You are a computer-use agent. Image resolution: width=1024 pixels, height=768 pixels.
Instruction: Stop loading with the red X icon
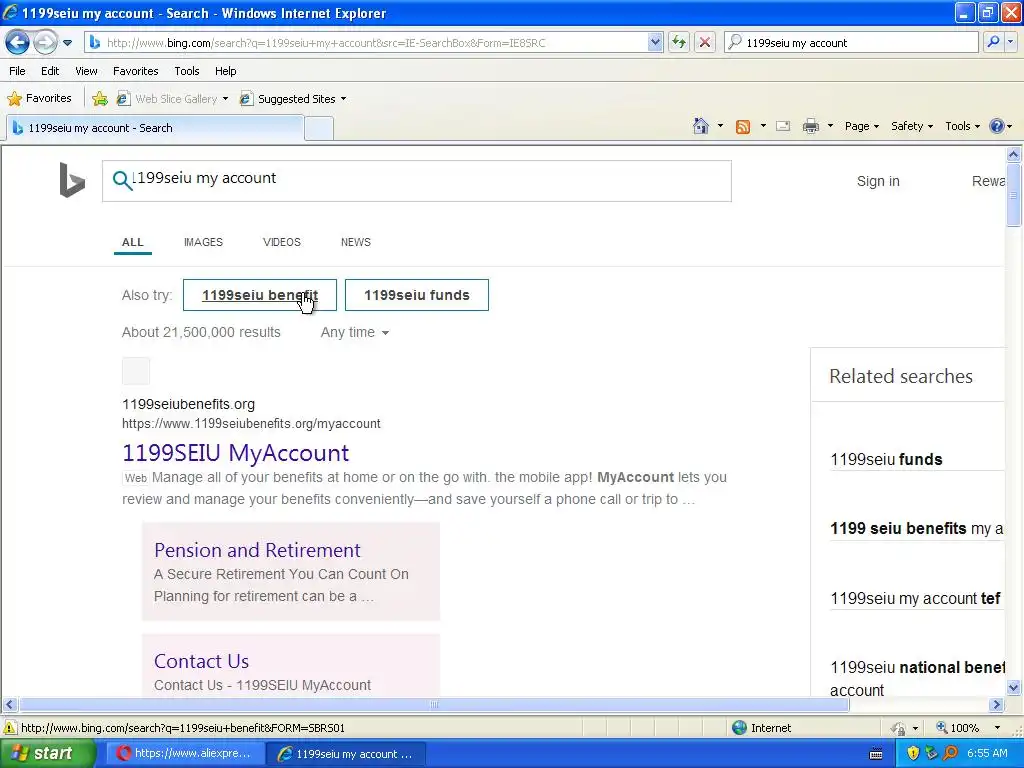click(x=705, y=42)
